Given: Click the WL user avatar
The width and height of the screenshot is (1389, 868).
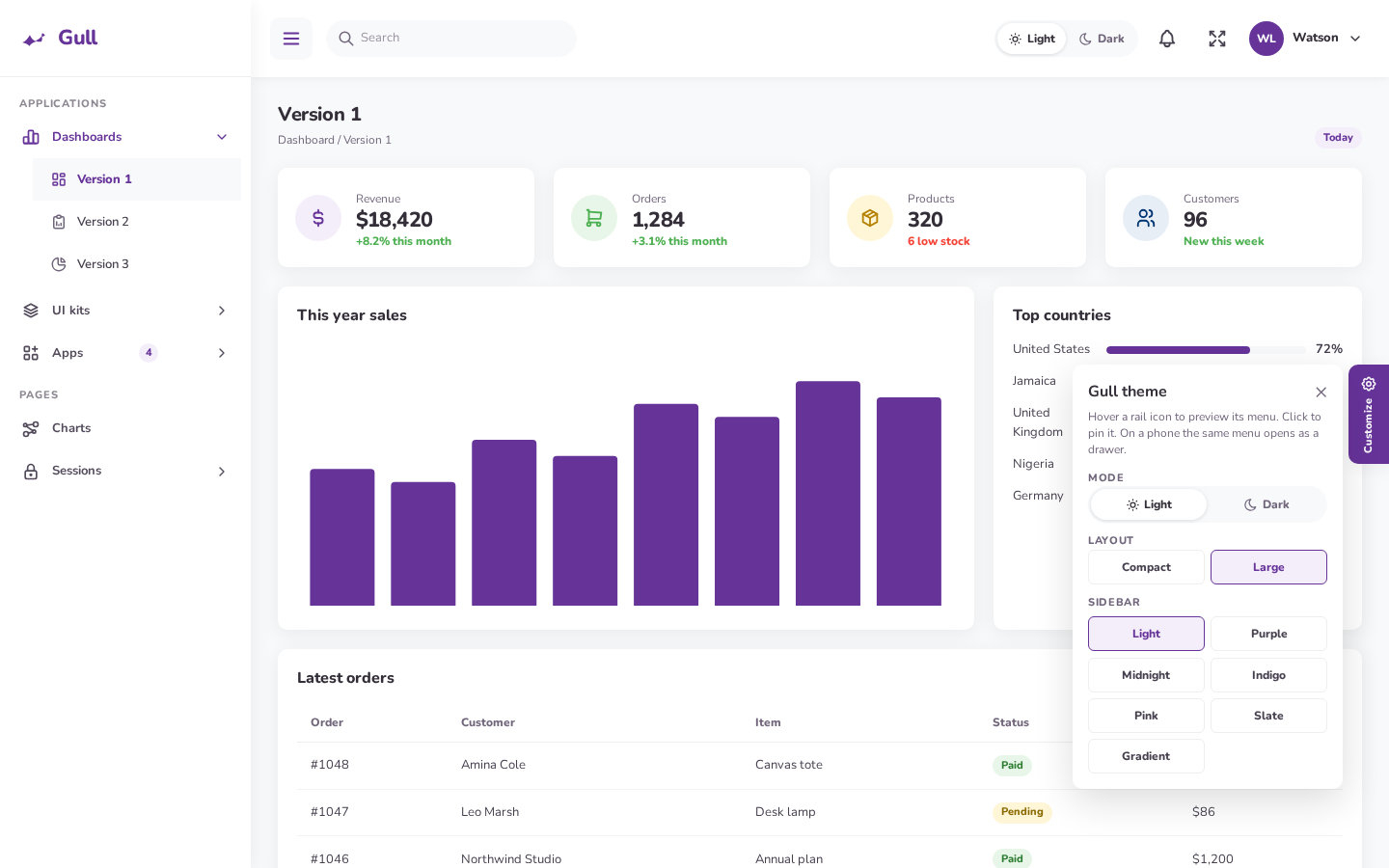Looking at the screenshot, I should coord(1266,39).
